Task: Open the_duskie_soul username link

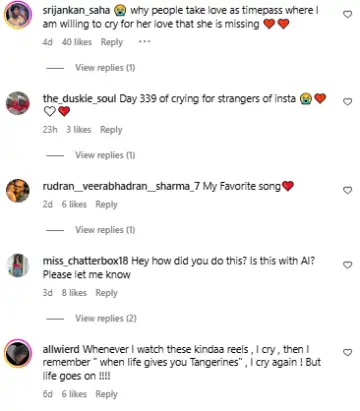Action: (79, 99)
